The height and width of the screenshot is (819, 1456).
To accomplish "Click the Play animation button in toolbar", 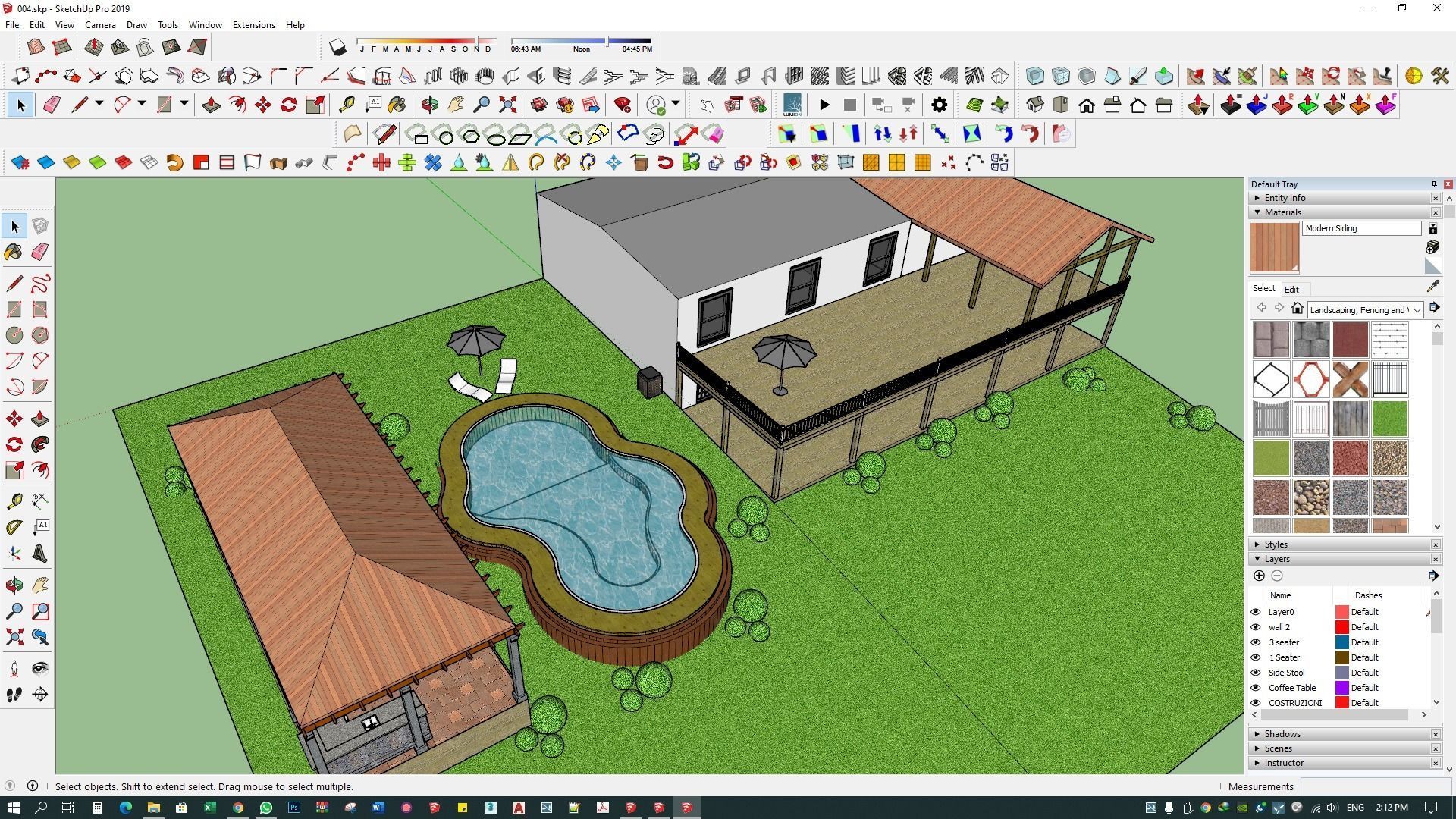I will point(824,105).
